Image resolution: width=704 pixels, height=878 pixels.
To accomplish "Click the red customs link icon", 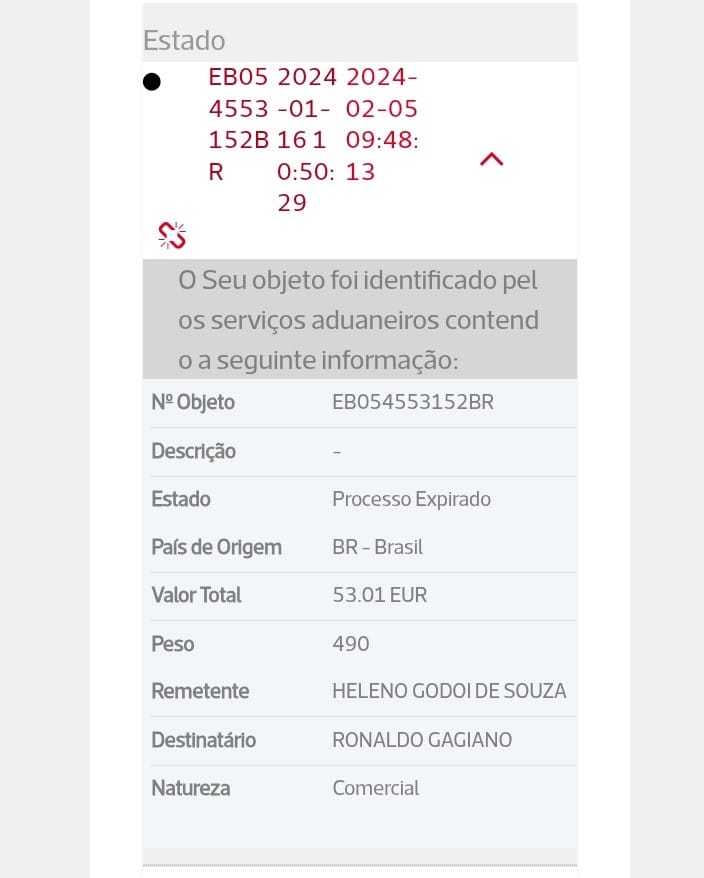I will pyautogui.click(x=172, y=235).
